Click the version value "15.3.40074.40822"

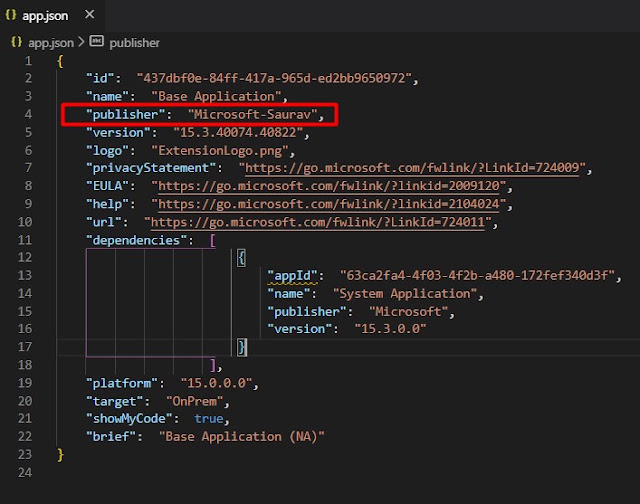coord(238,133)
